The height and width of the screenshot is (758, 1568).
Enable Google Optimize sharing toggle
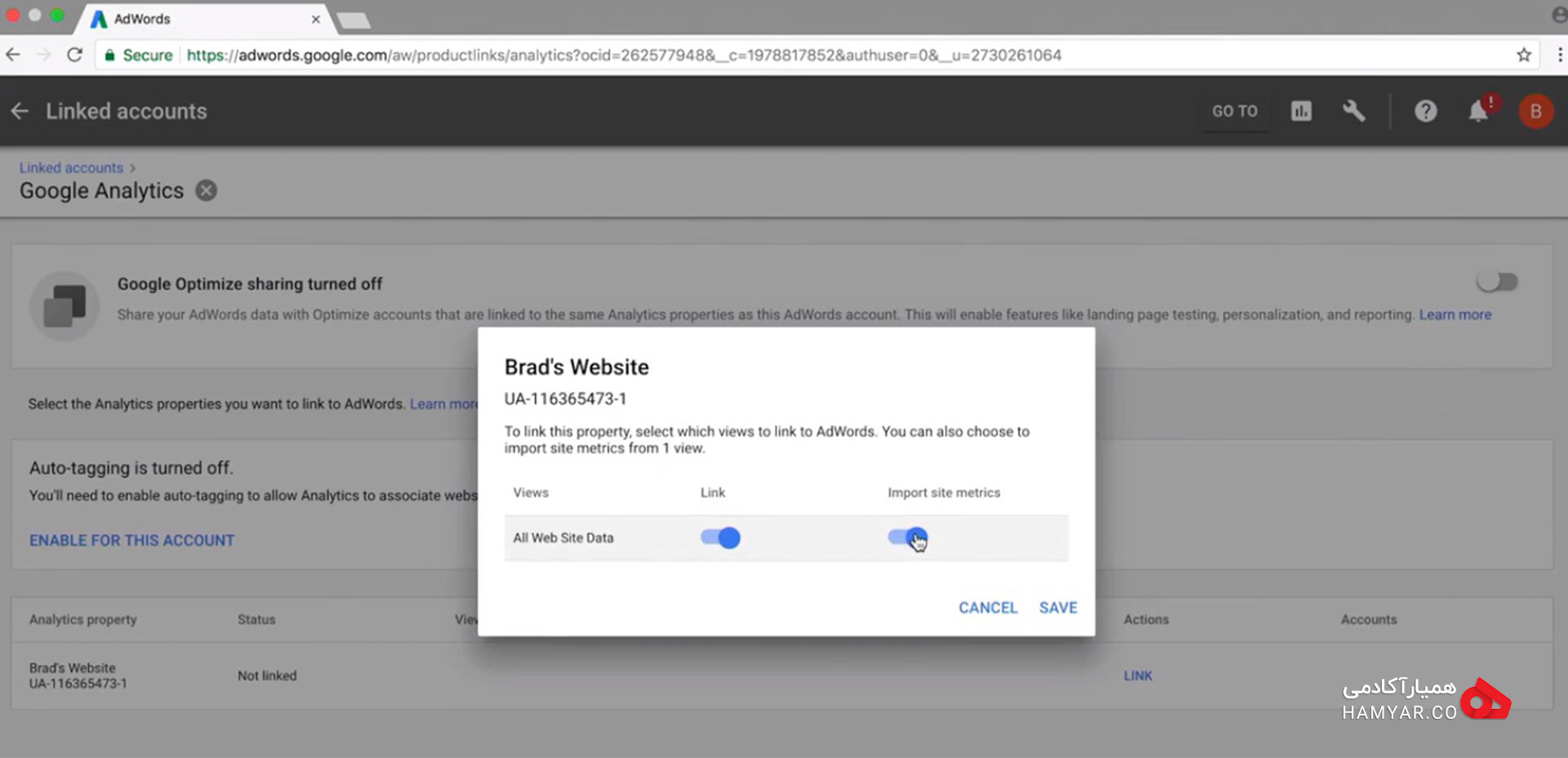coord(1497,282)
